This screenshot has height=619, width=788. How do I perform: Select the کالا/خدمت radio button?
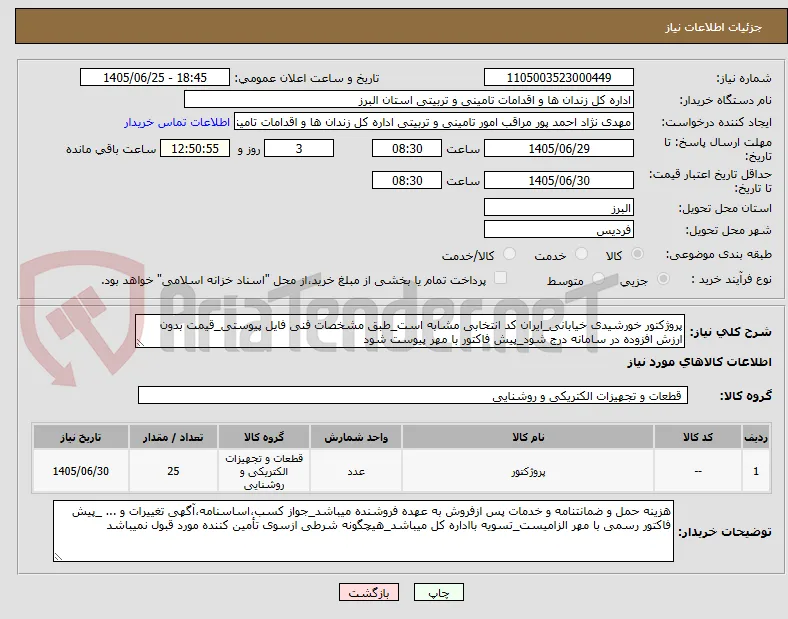click(510, 254)
